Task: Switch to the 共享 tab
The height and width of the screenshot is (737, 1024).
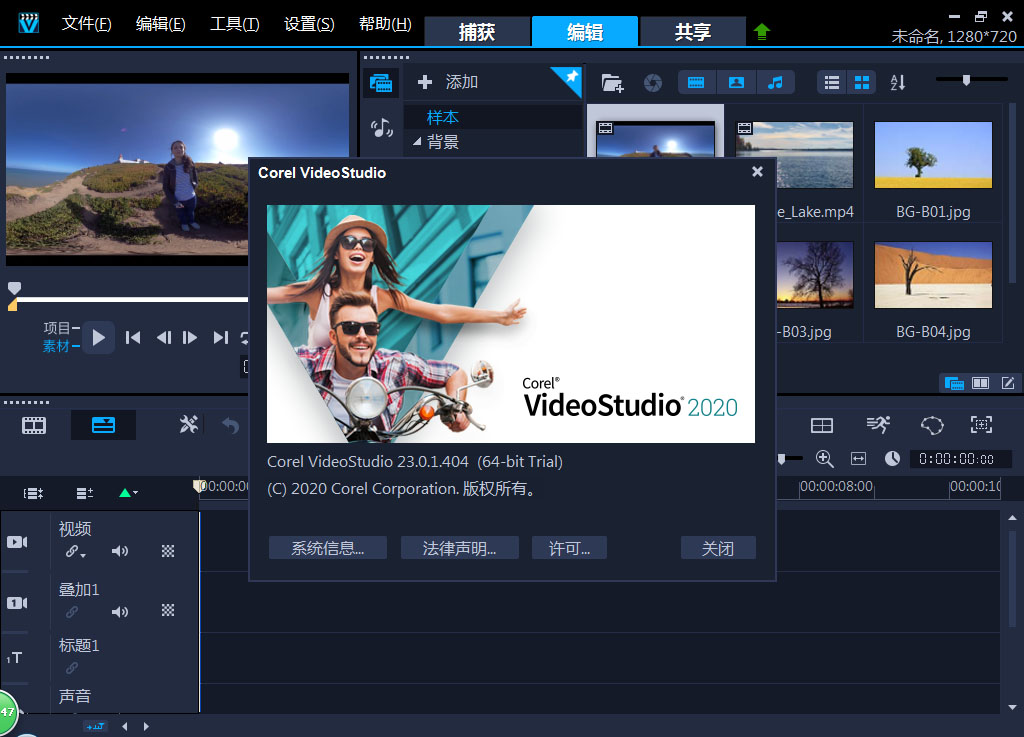Action: click(x=692, y=32)
